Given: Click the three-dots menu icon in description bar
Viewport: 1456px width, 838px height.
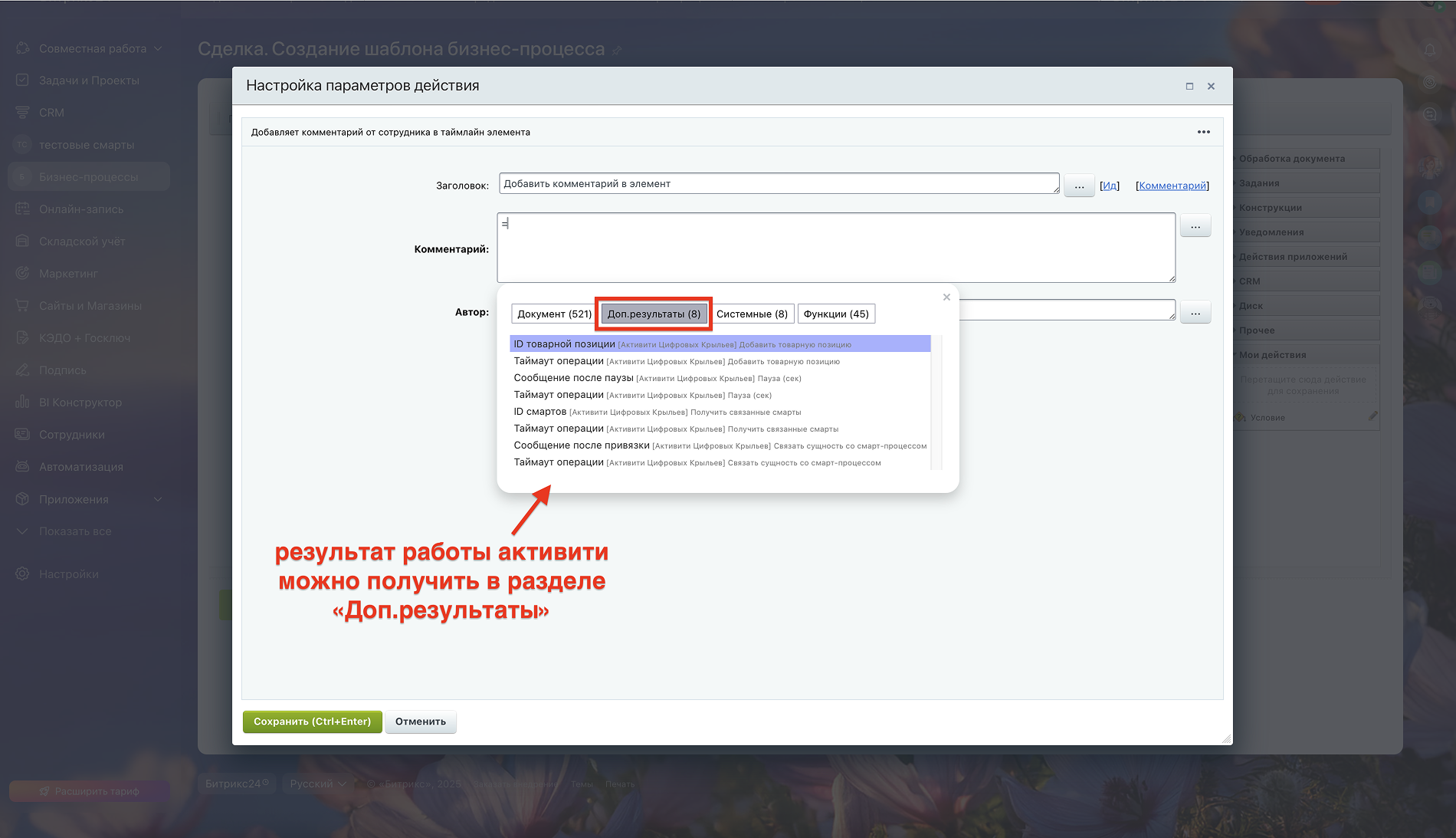Looking at the screenshot, I should click(x=1203, y=132).
